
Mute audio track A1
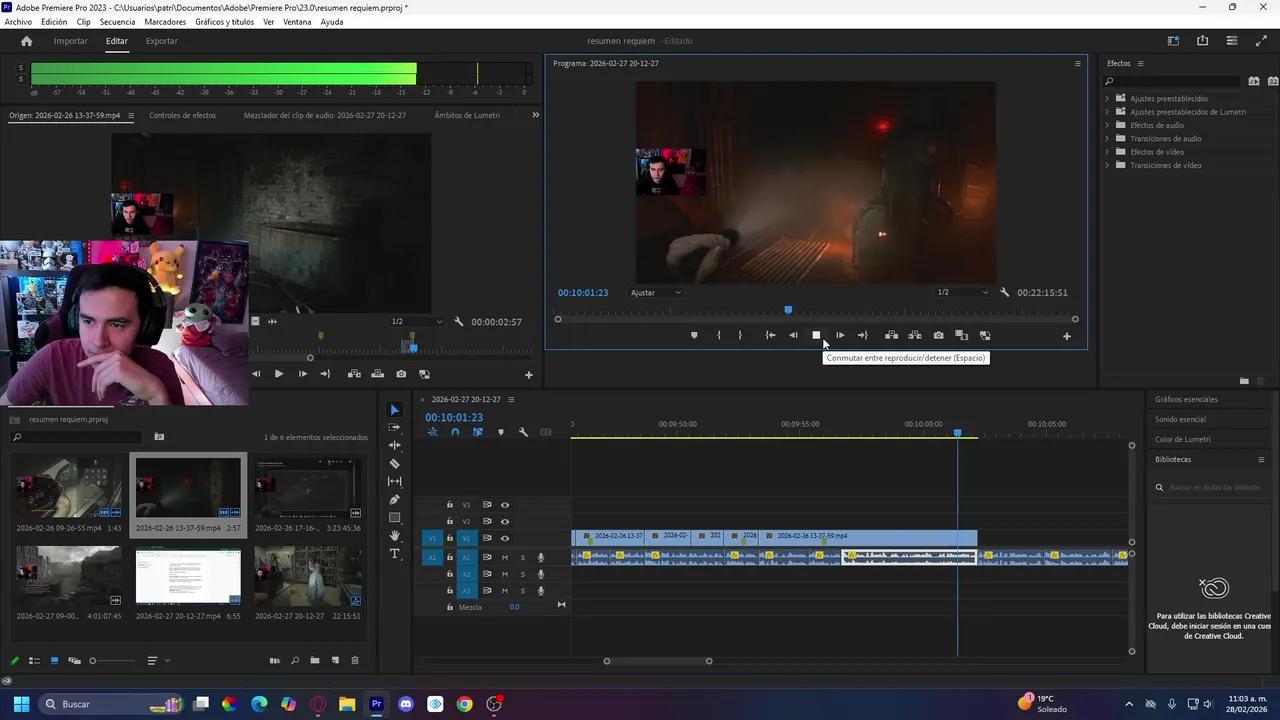(x=505, y=557)
